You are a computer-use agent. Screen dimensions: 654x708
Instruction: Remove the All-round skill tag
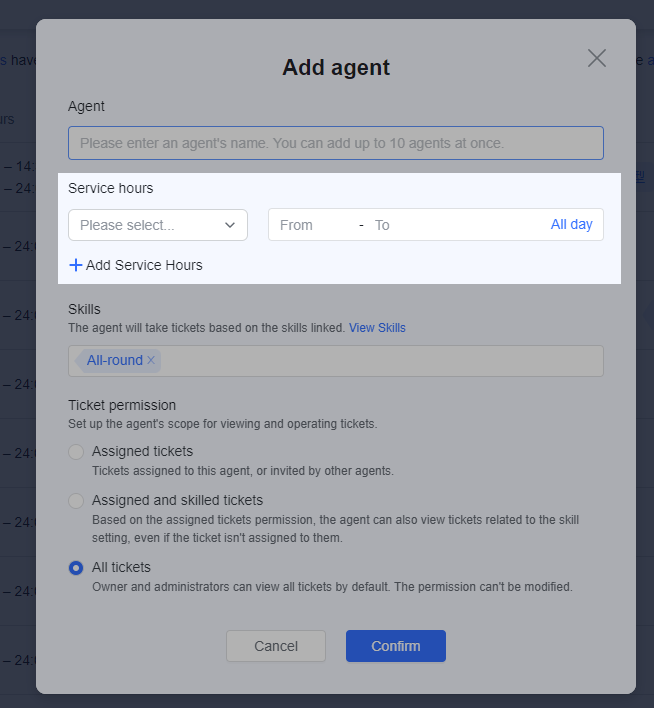[x=151, y=360]
